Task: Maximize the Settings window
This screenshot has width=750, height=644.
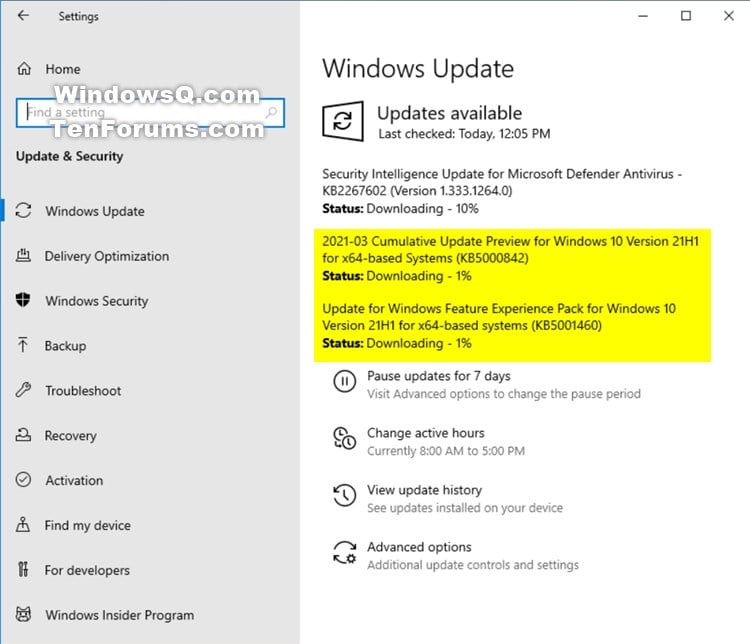Action: click(x=685, y=16)
